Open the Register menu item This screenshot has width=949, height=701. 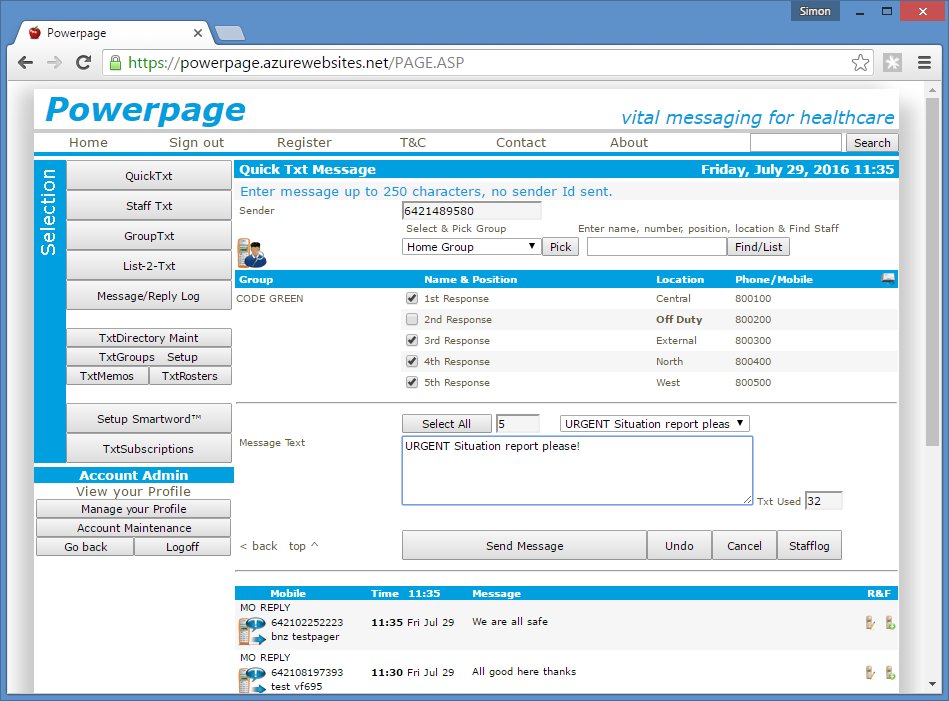click(x=304, y=142)
